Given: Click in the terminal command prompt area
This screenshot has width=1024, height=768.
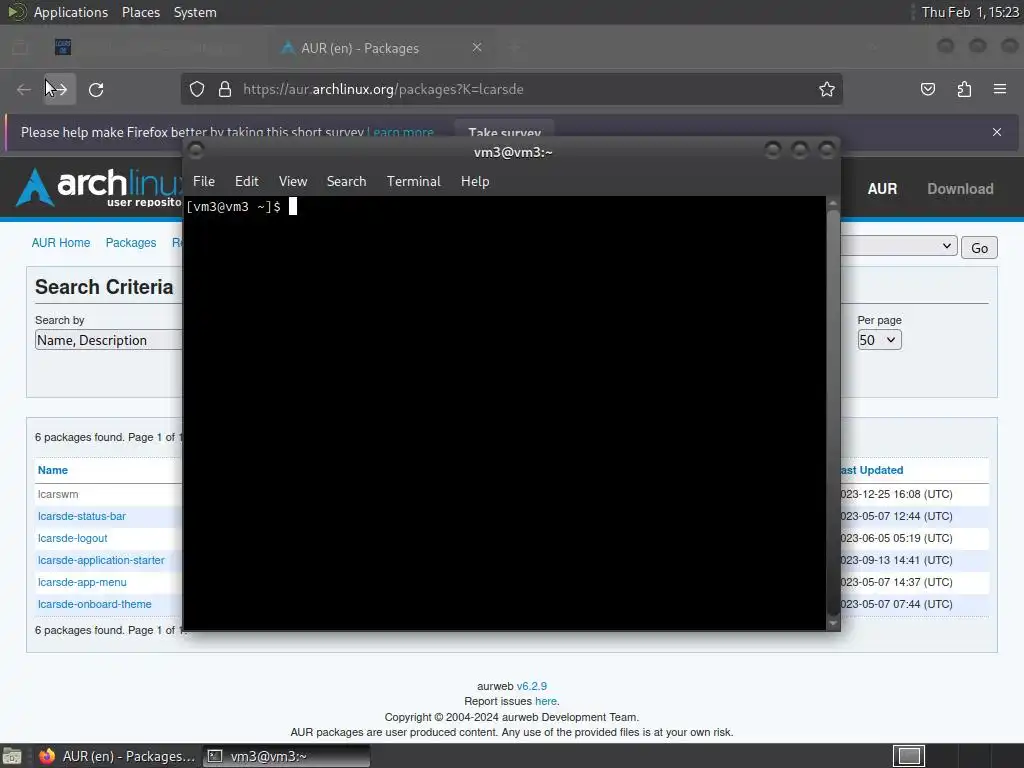Looking at the screenshot, I should click(504, 413).
